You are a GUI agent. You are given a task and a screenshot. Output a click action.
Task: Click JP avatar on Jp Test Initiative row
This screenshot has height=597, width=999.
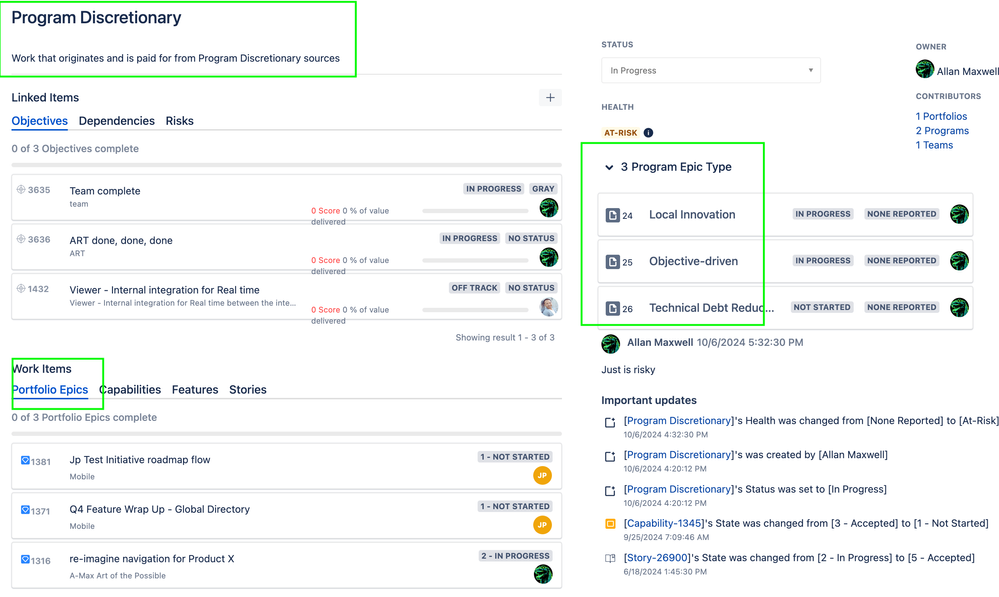(x=542, y=475)
